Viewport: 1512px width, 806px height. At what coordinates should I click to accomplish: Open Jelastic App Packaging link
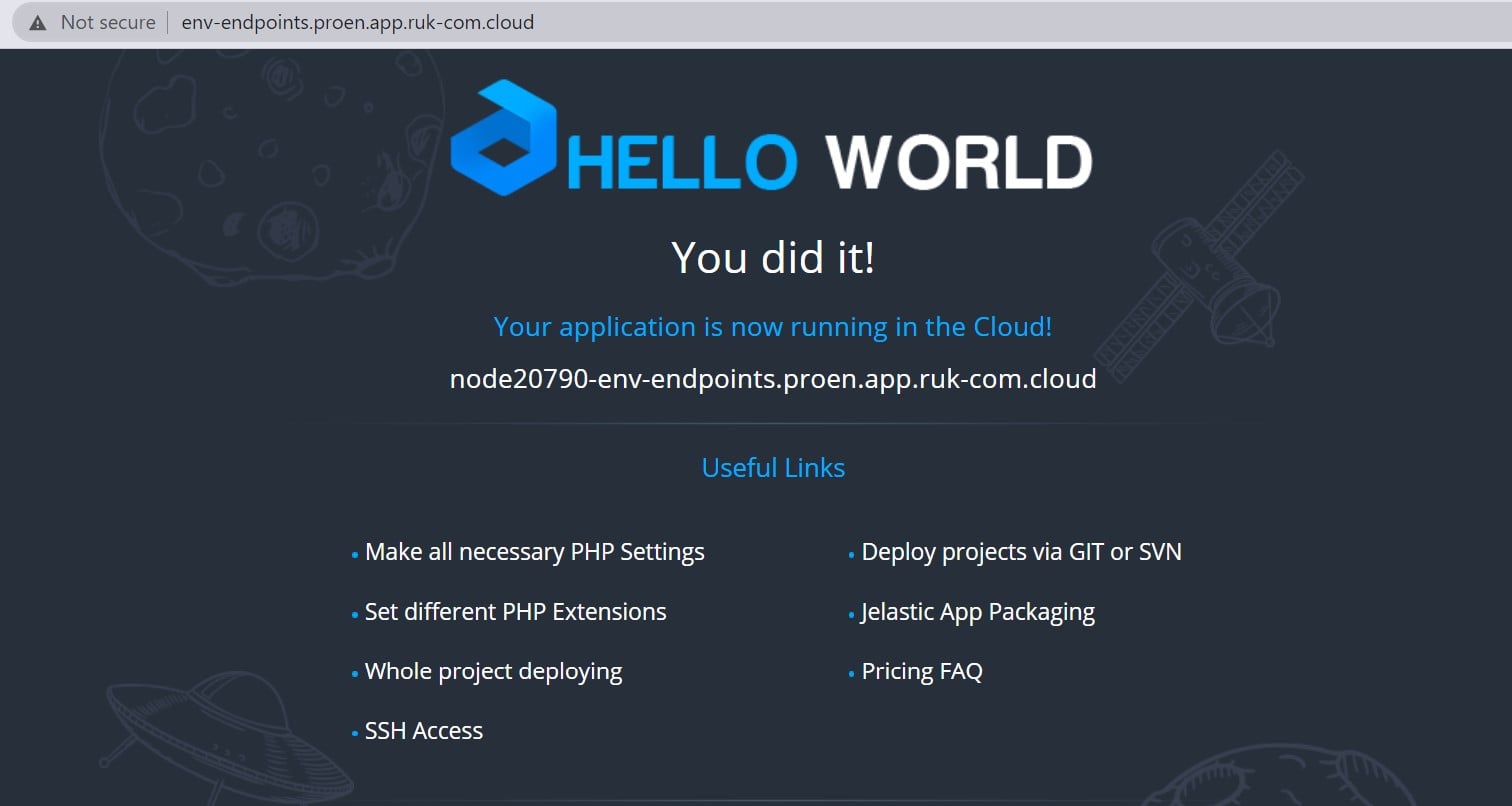coord(978,612)
